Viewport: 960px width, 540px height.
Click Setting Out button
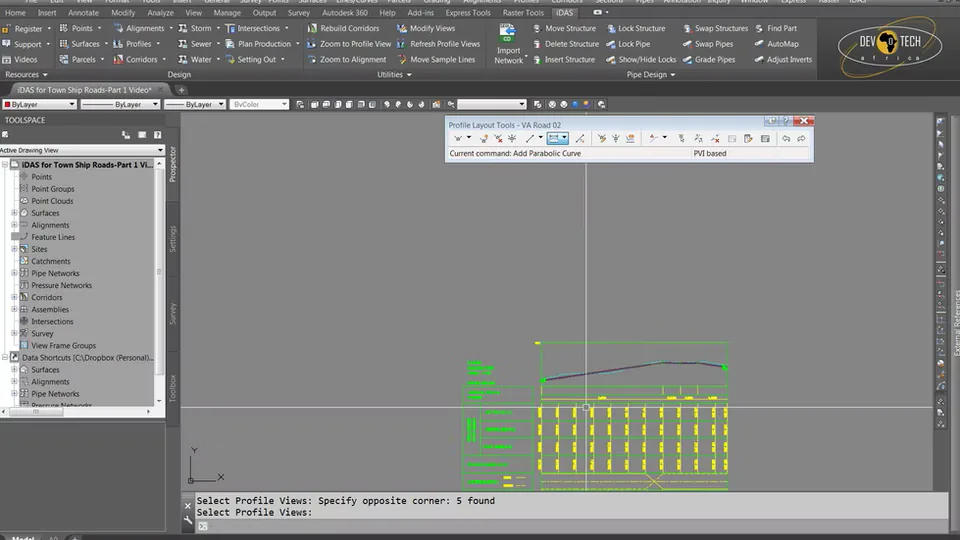tap(255, 59)
